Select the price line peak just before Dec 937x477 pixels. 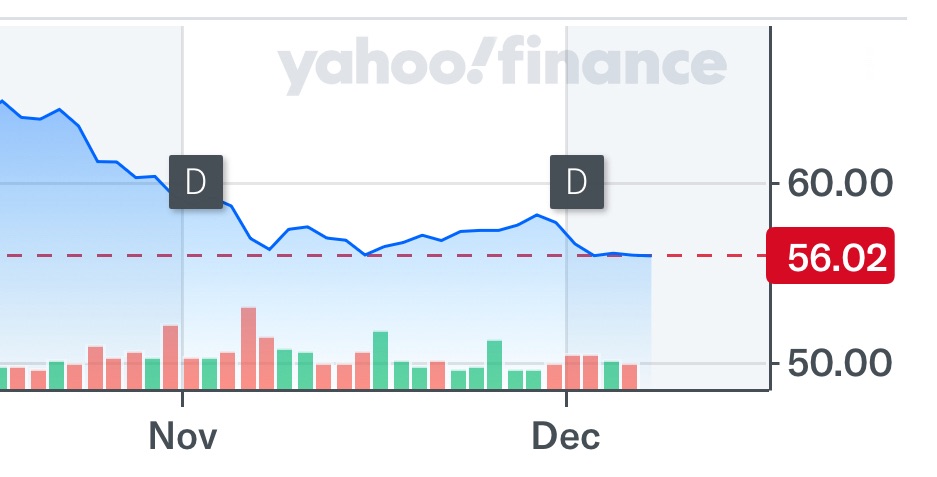pos(538,215)
